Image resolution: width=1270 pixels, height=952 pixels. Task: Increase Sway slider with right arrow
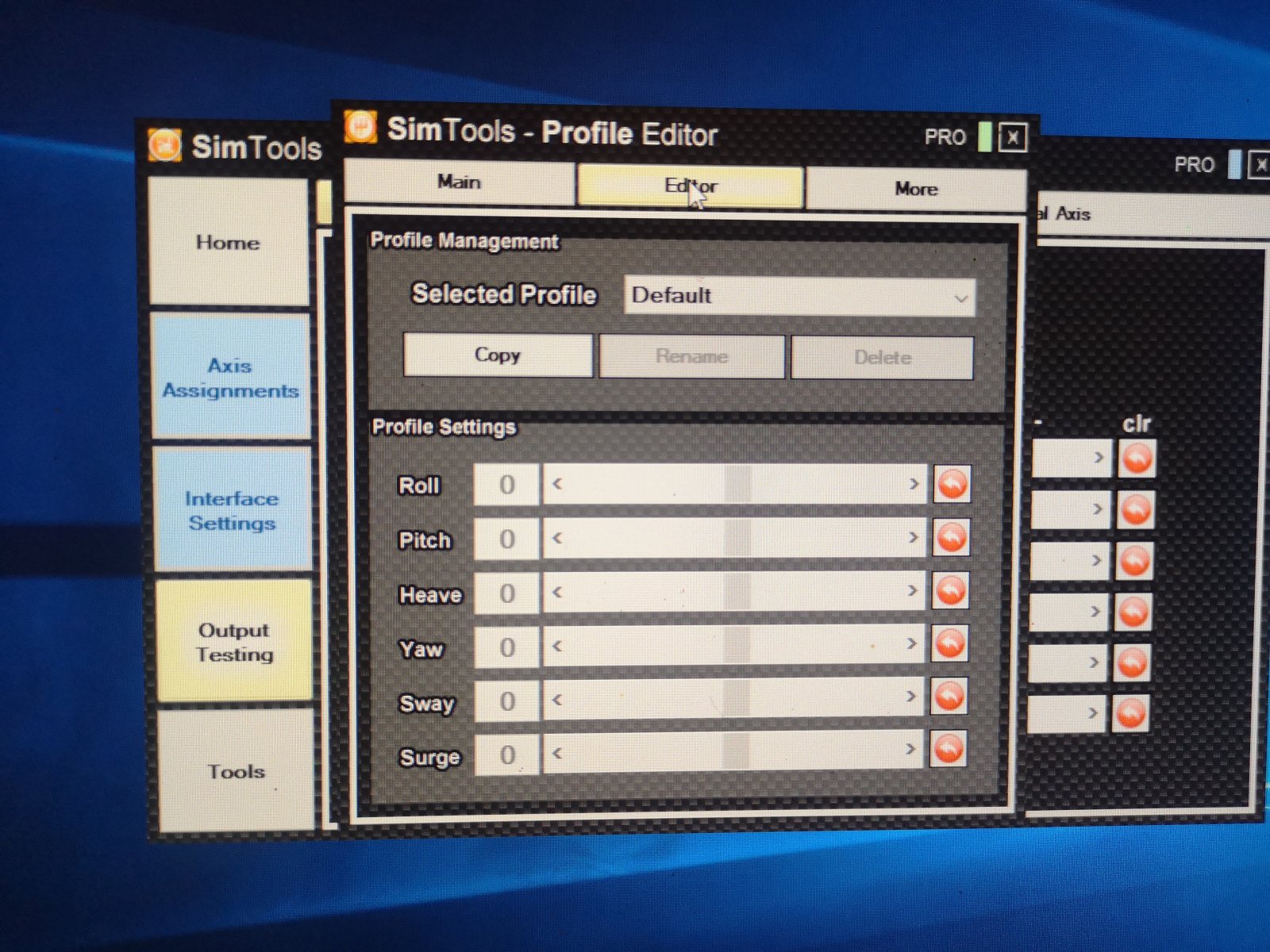(911, 697)
